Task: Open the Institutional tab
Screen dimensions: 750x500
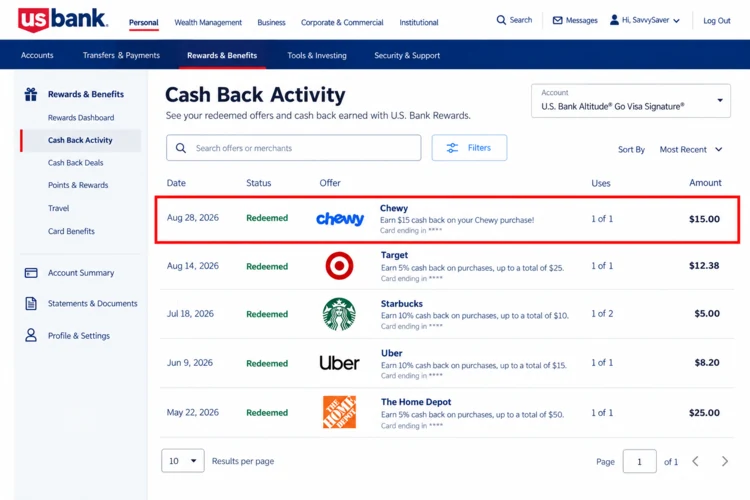Action: (419, 22)
